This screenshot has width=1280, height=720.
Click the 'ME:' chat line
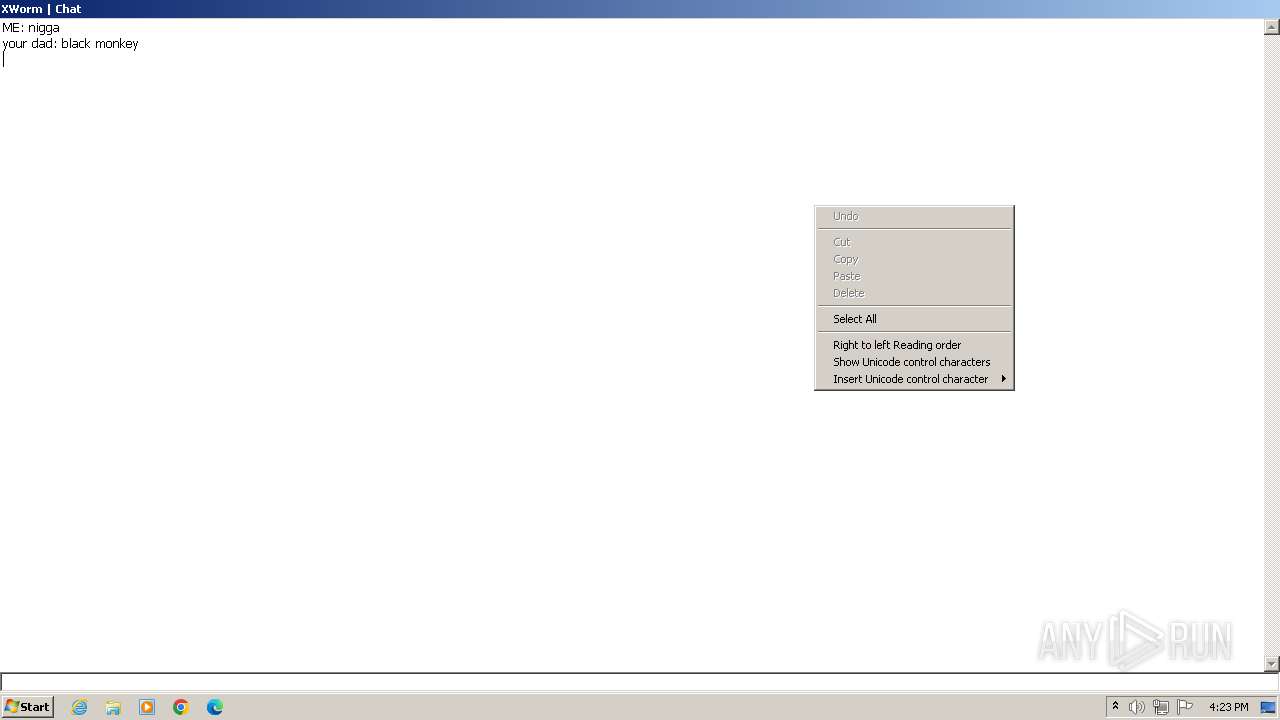[x=31, y=28]
